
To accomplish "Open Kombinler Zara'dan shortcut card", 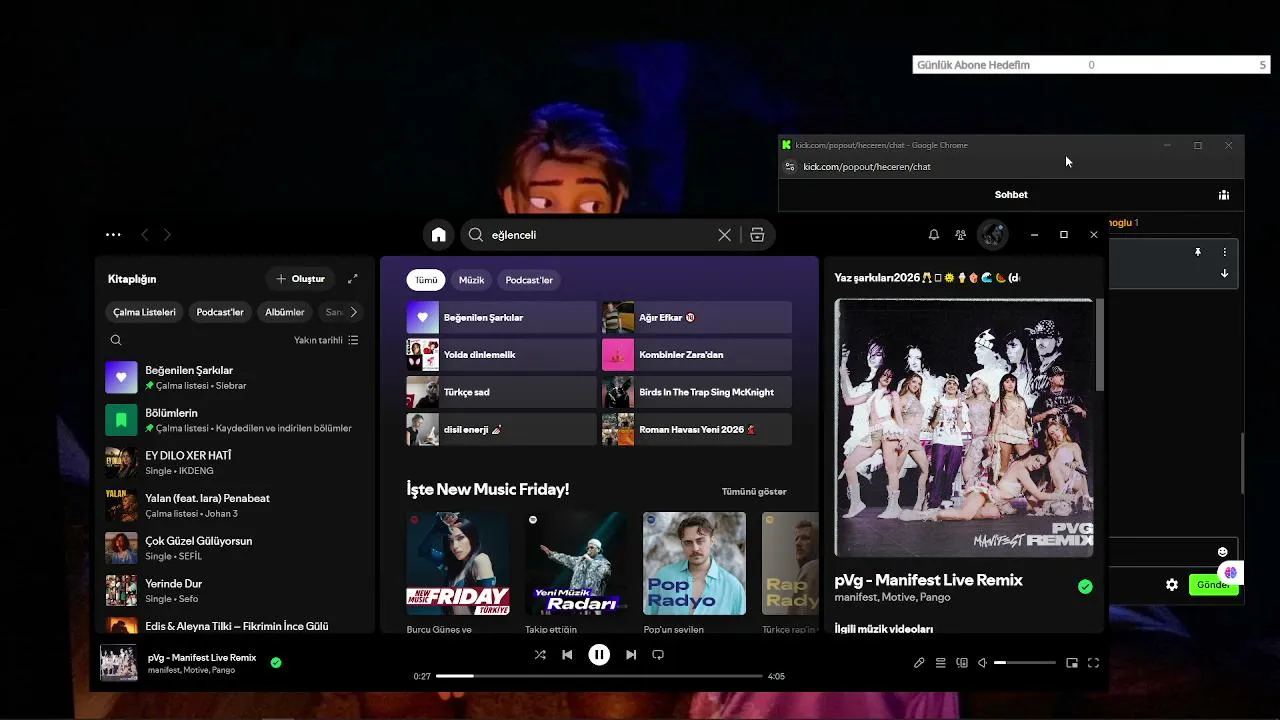I will point(697,355).
